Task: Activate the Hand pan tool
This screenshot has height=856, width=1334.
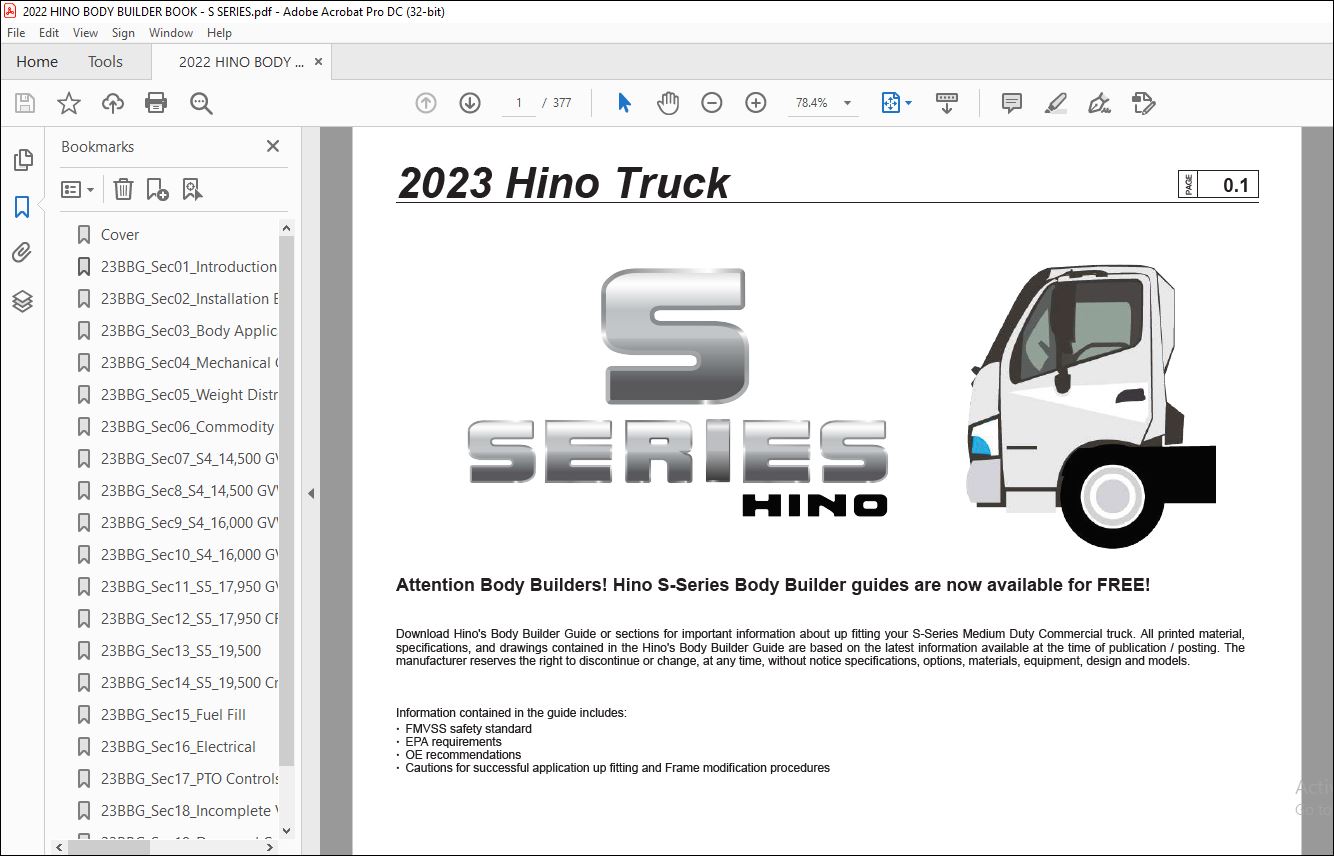Action: pos(668,103)
